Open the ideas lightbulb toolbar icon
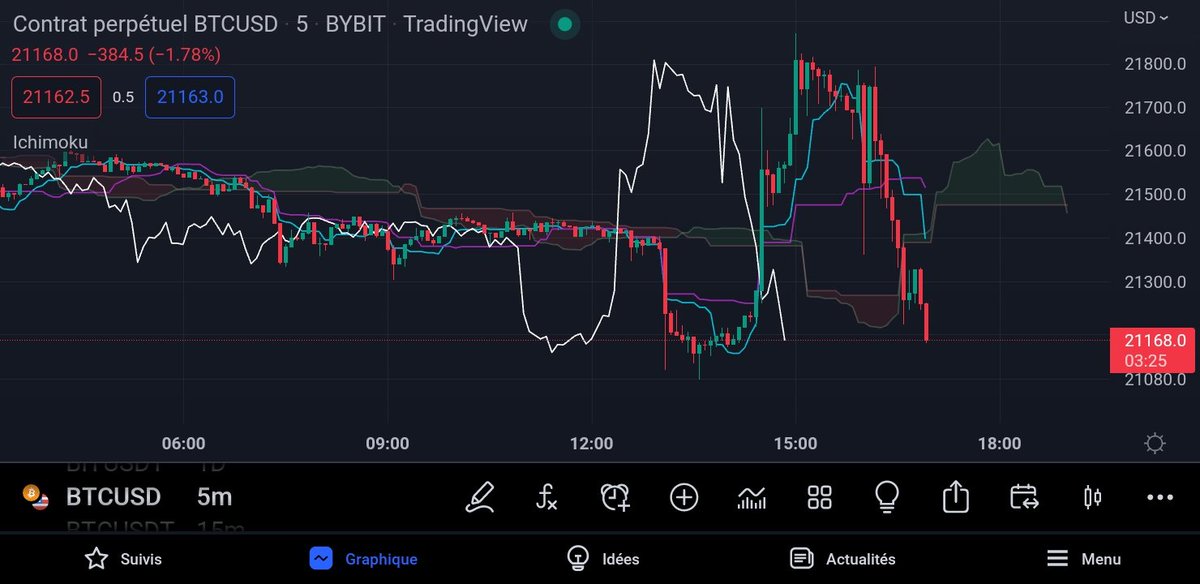This screenshot has height=584, width=1200. tap(887, 496)
